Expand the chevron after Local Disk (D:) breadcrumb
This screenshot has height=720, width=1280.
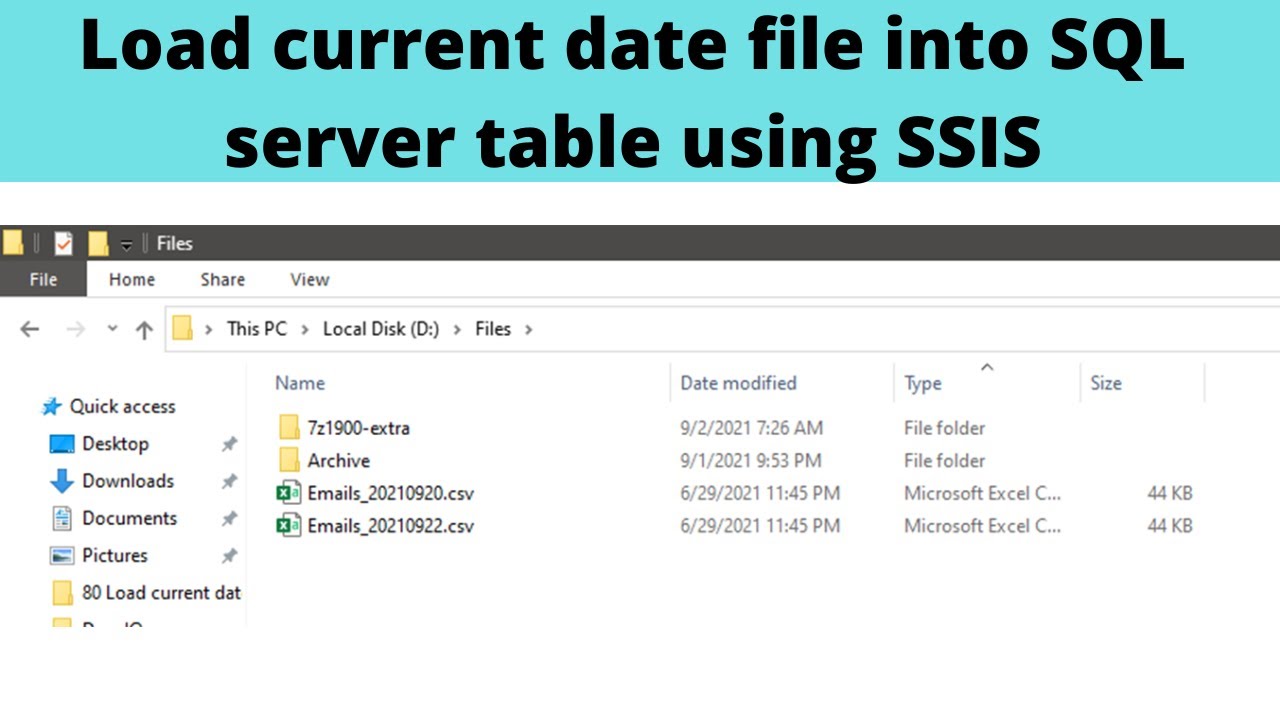click(x=457, y=329)
